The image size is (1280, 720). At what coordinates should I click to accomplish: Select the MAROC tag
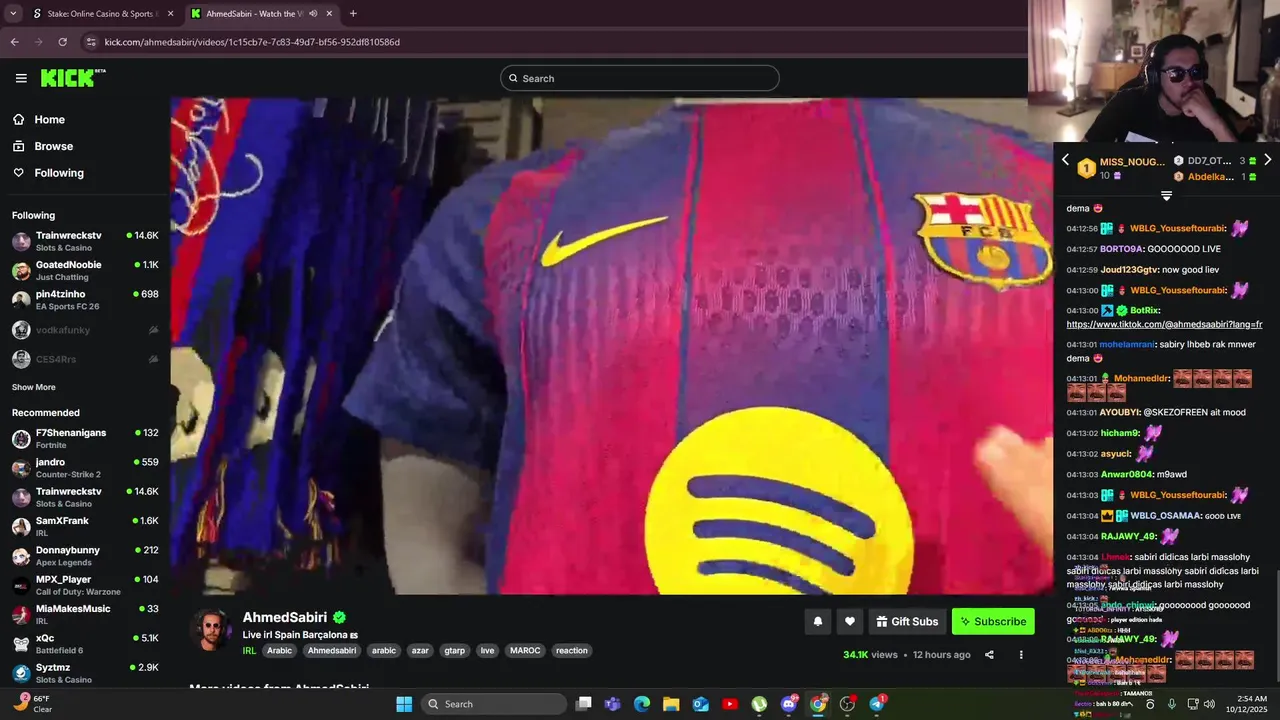[x=525, y=650]
